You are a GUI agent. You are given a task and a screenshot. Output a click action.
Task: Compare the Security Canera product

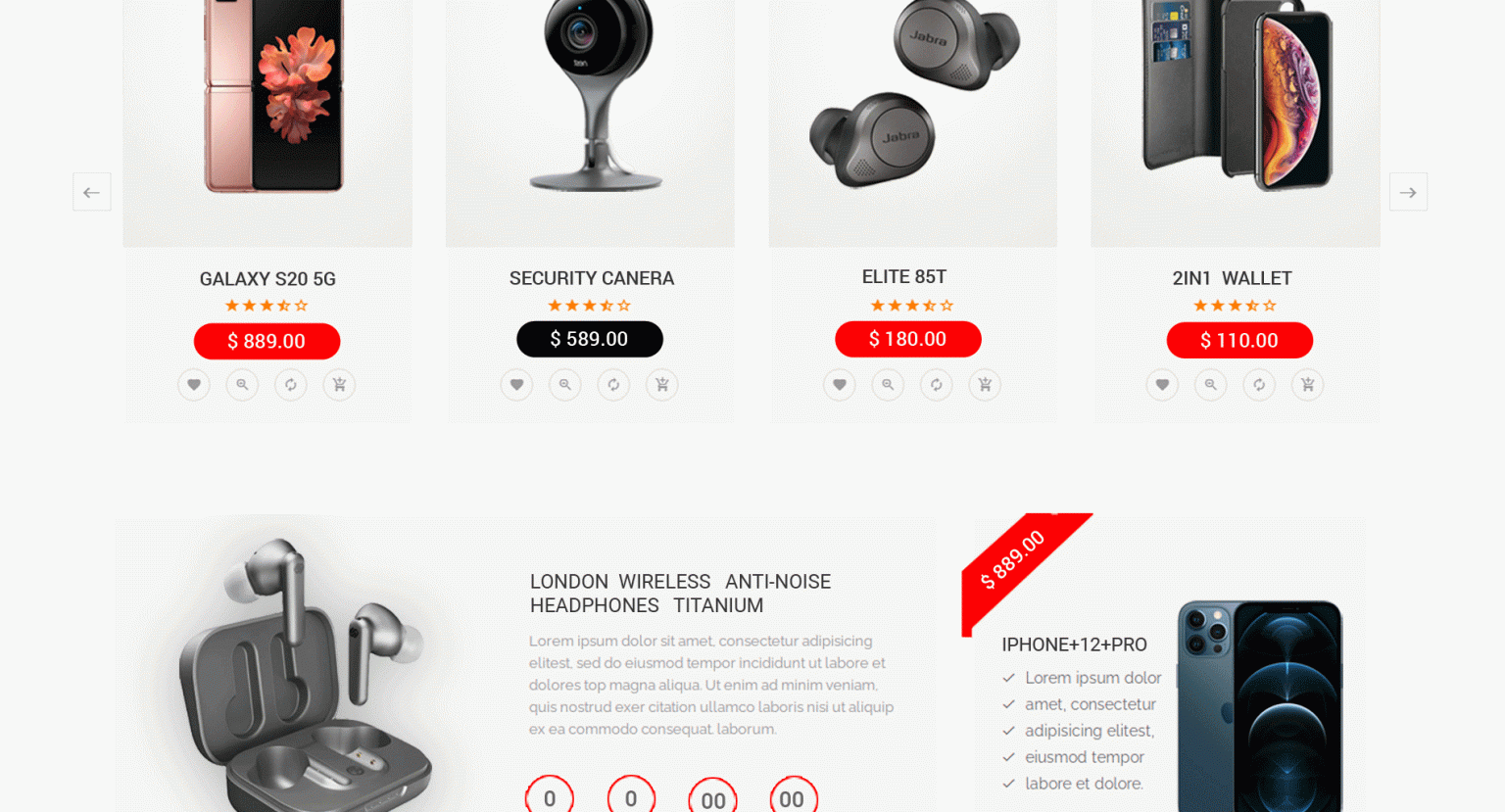[x=613, y=385]
